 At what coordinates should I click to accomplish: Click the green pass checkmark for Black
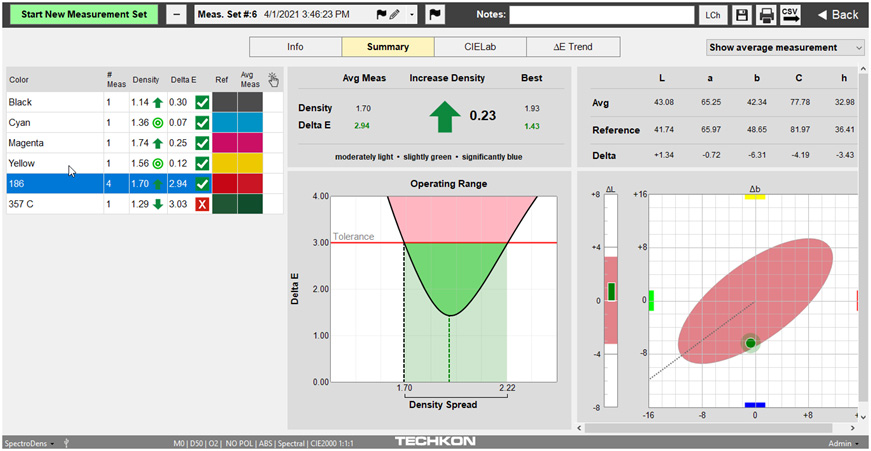click(202, 102)
